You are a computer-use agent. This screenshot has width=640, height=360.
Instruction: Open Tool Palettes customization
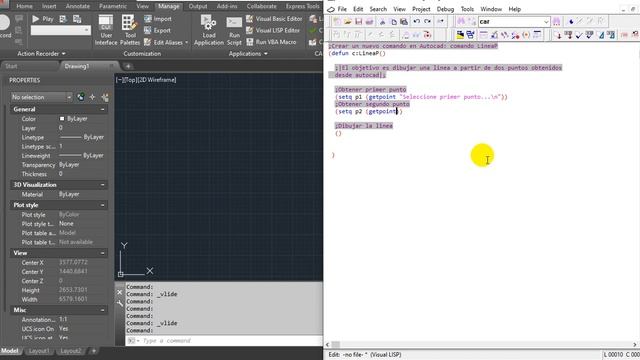(130, 30)
